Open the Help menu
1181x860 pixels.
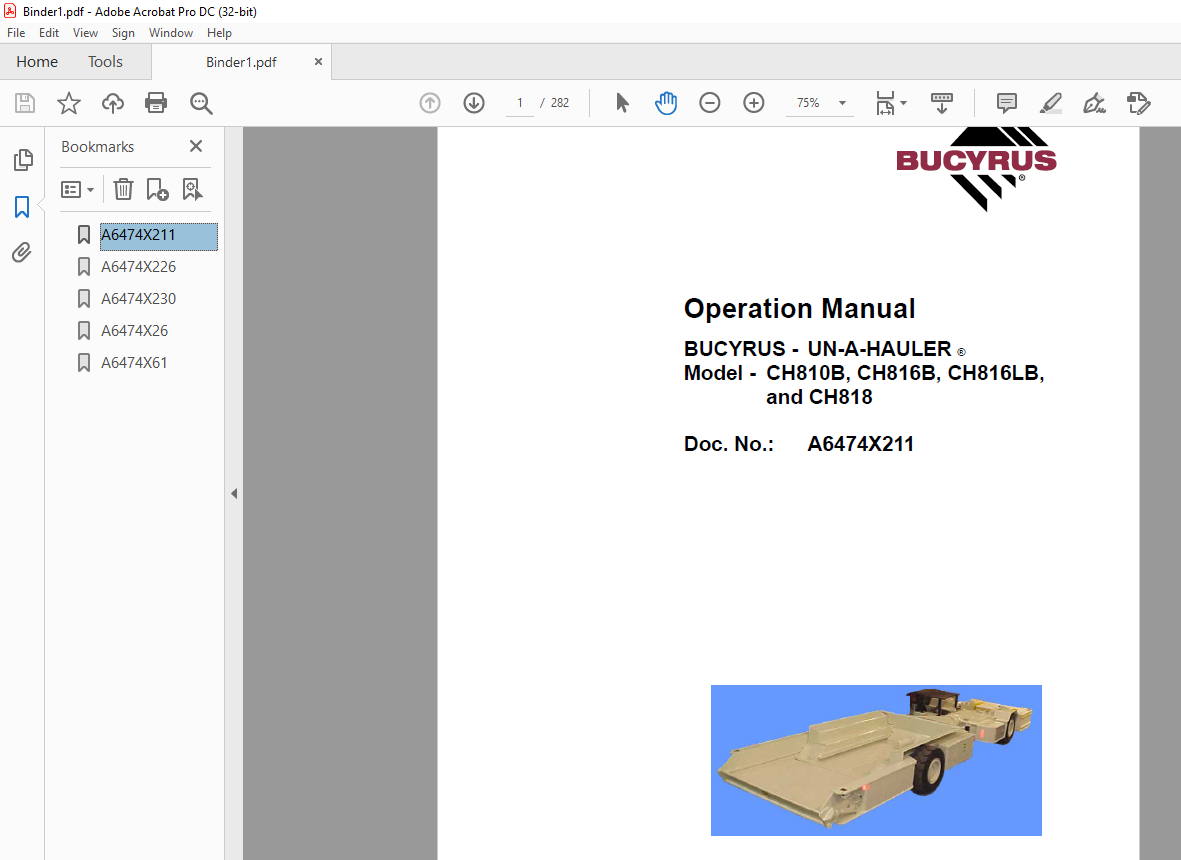coord(219,33)
